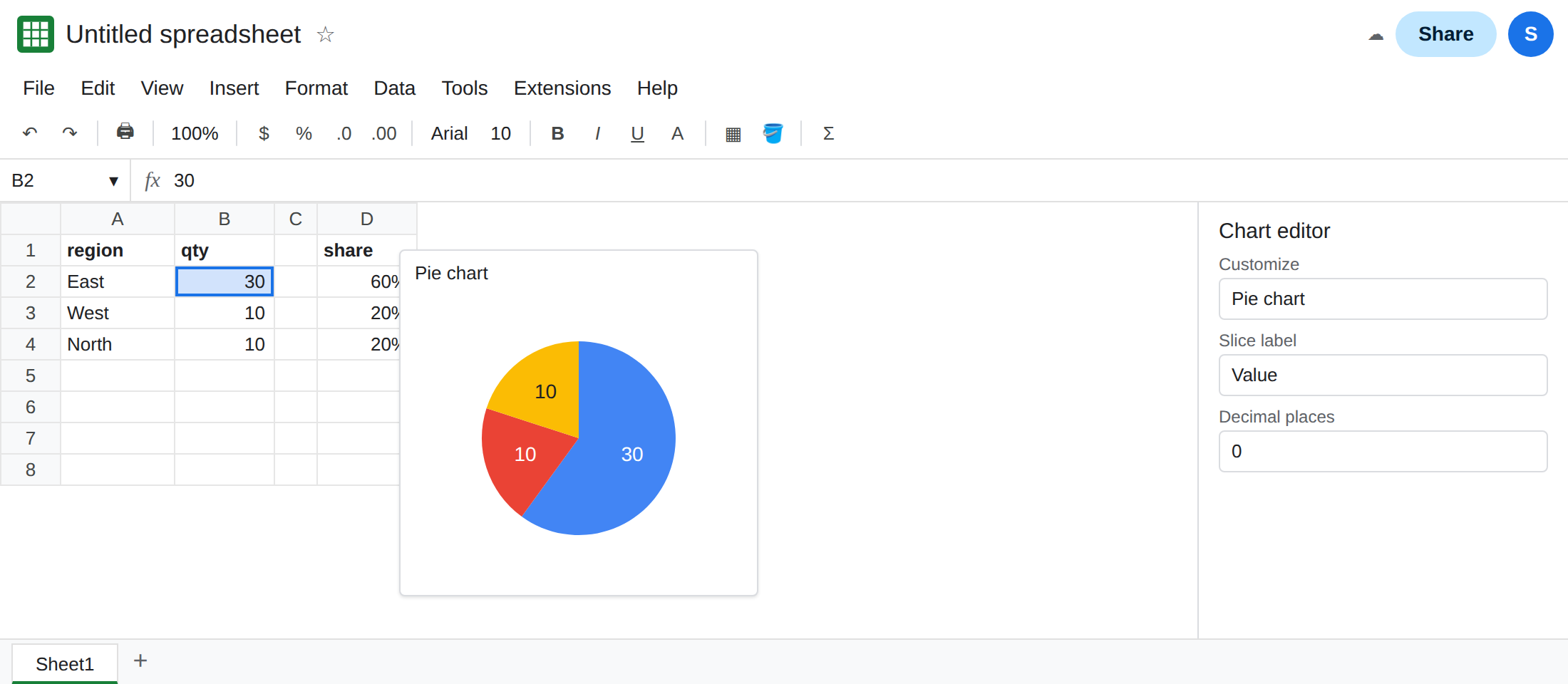
Task: Select column C header
Action: pyautogui.click(x=296, y=219)
